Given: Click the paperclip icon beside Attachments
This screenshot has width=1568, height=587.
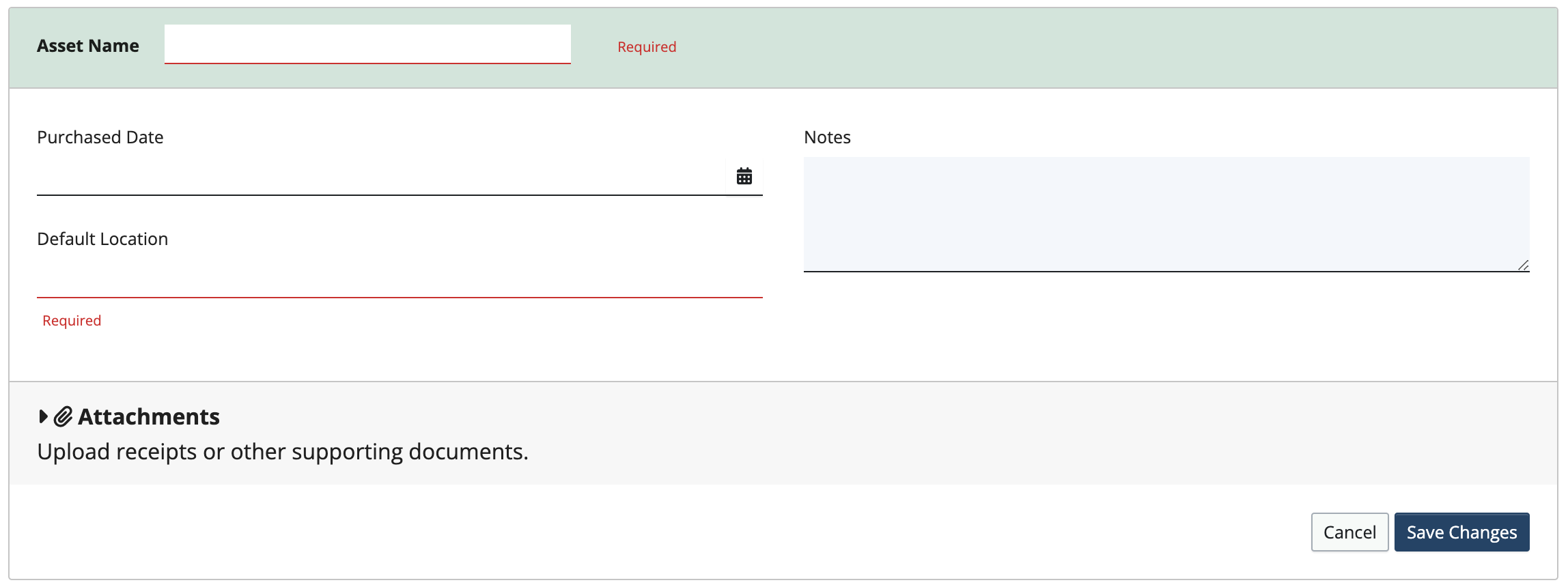Looking at the screenshot, I should click(x=63, y=416).
